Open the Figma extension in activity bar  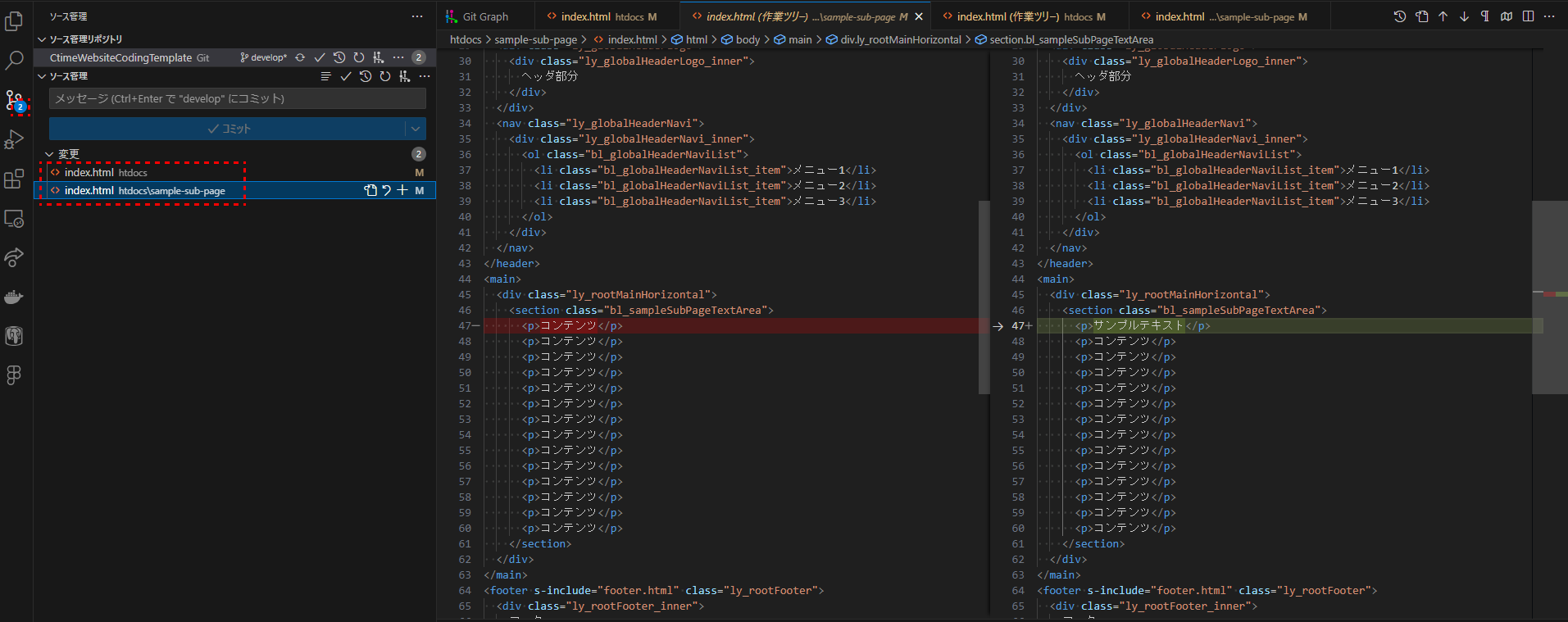click(x=14, y=375)
